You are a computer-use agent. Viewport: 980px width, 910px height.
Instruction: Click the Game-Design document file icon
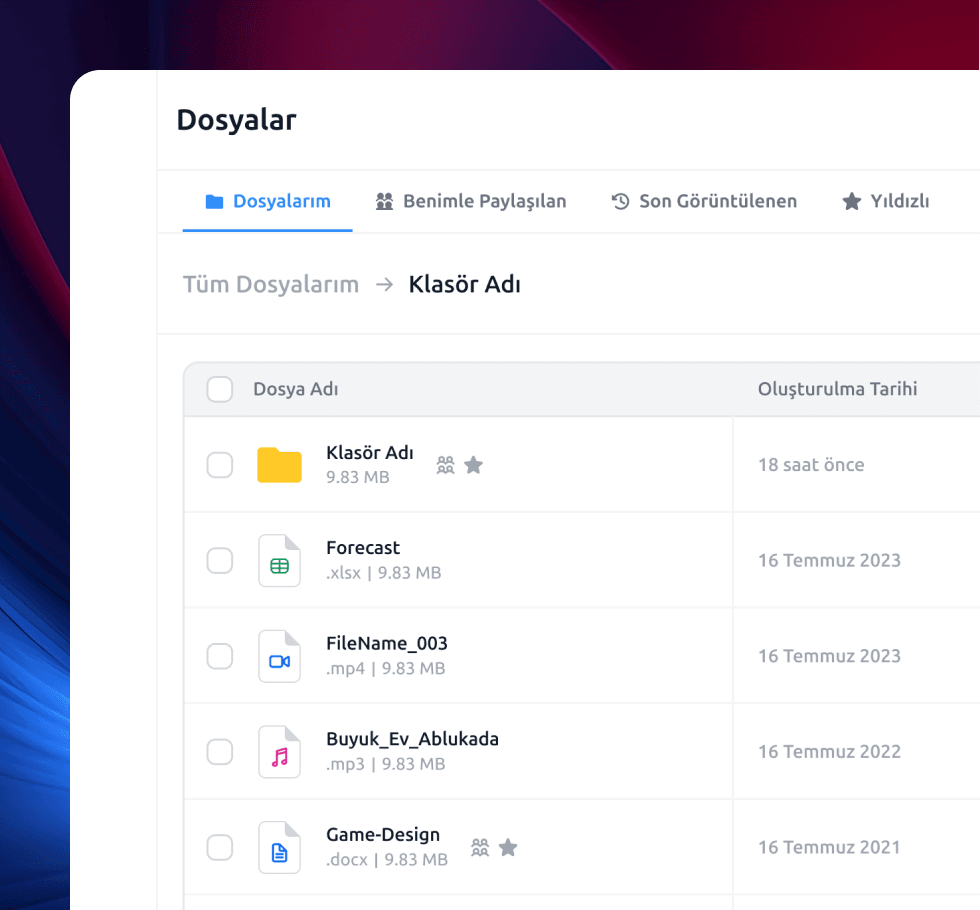point(279,848)
